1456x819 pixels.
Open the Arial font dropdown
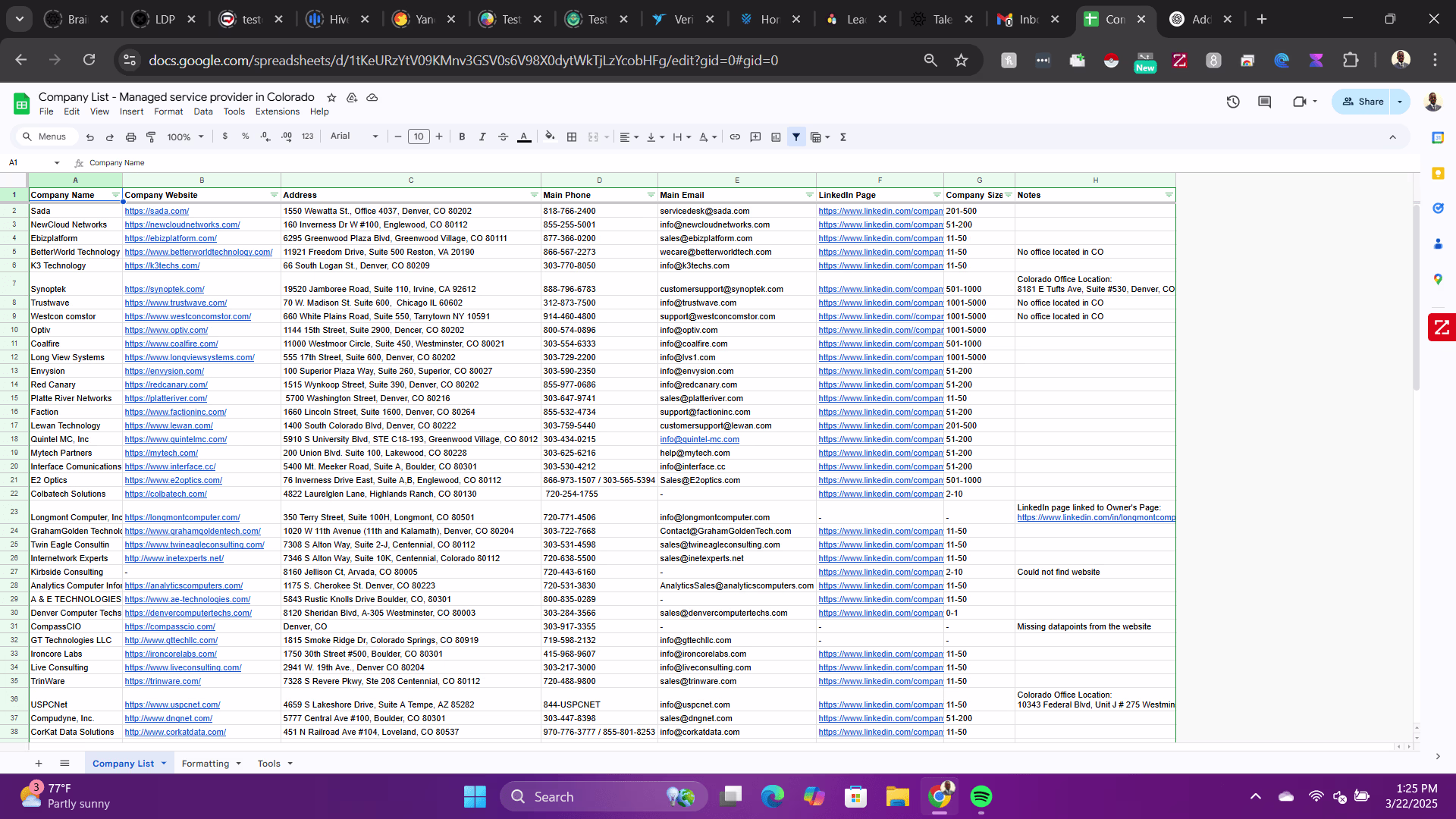(354, 136)
